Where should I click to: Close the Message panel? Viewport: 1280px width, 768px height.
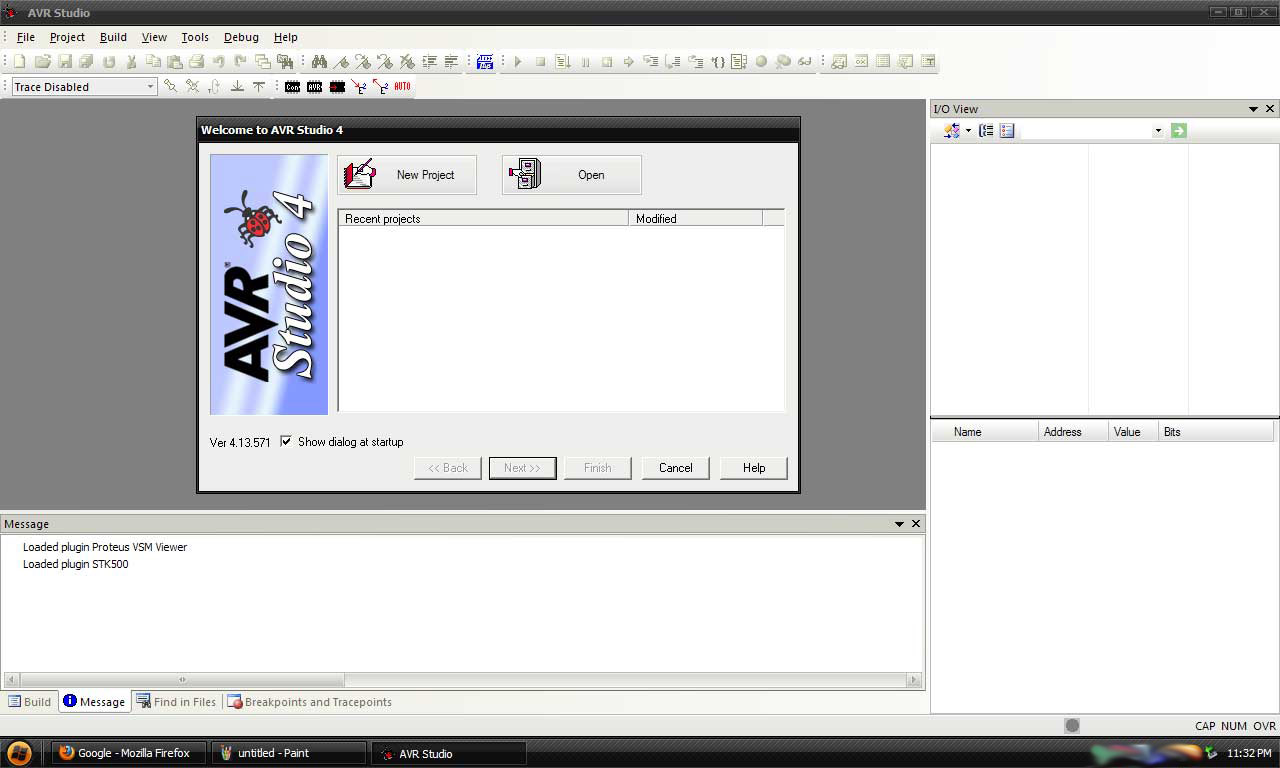coord(916,524)
